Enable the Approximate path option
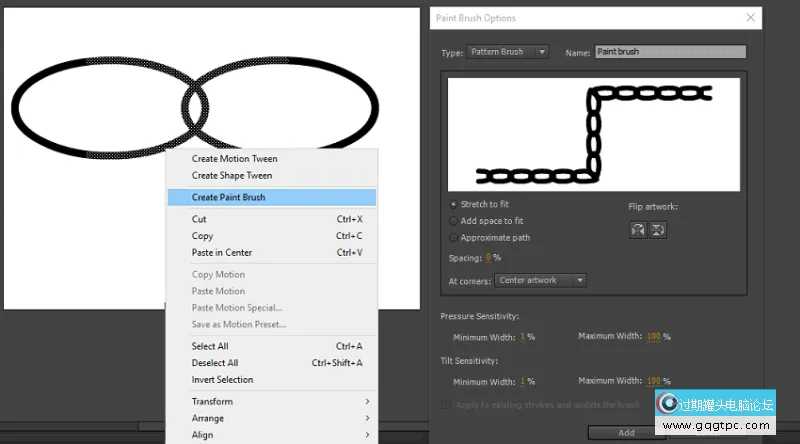The width and height of the screenshot is (800, 444). [x=454, y=238]
